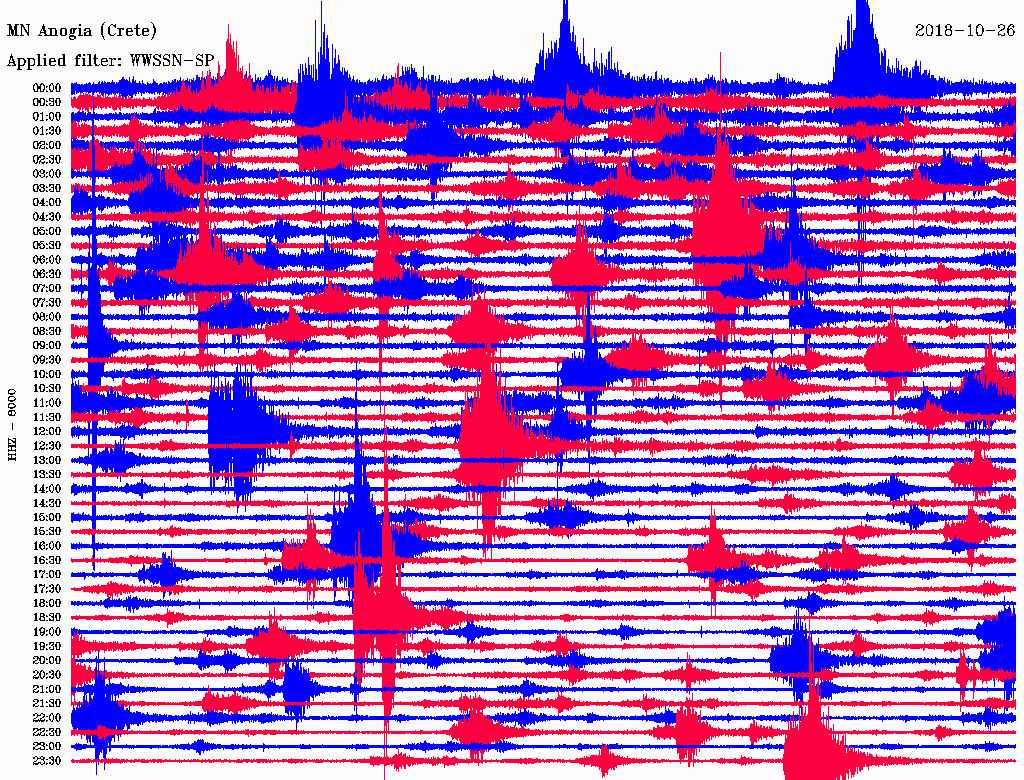Select the 09:30 time label
Screen dimensions: 1024x780
point(47,360)
